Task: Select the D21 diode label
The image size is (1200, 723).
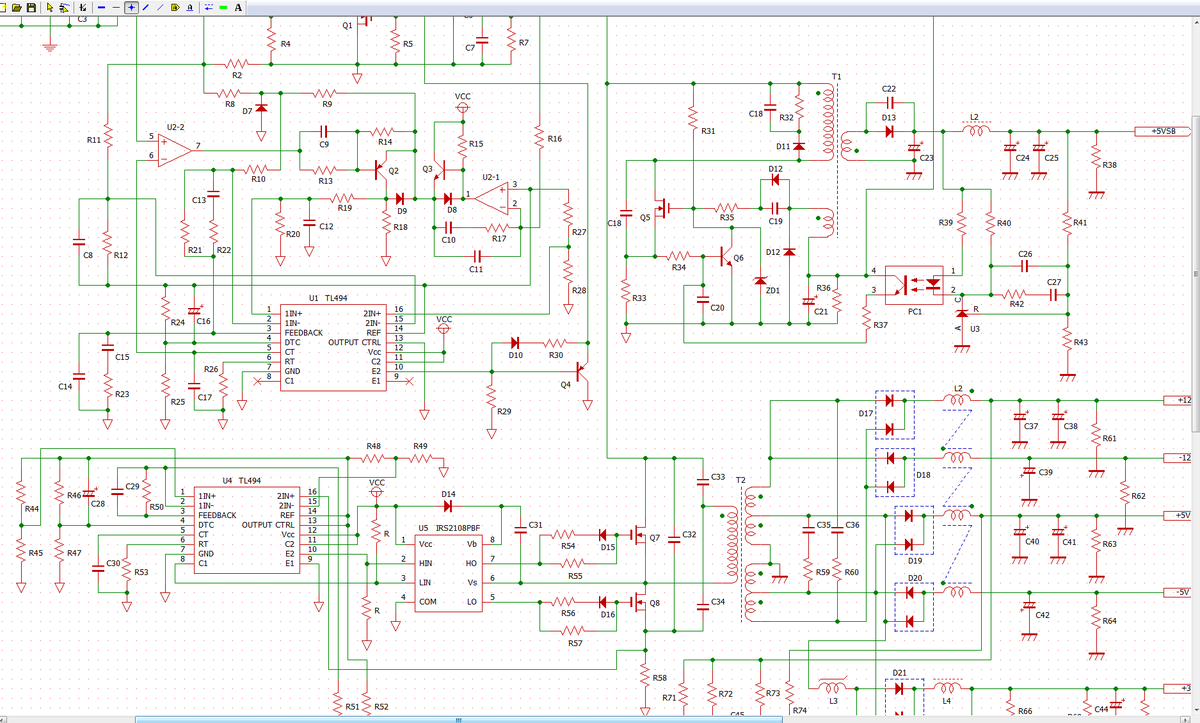Action: click(898, 673)
